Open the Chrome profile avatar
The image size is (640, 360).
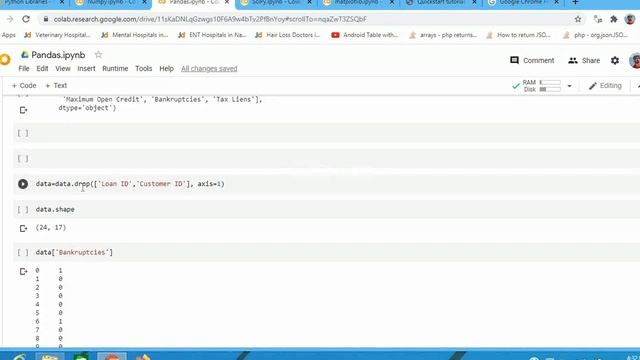coord(630,19)
